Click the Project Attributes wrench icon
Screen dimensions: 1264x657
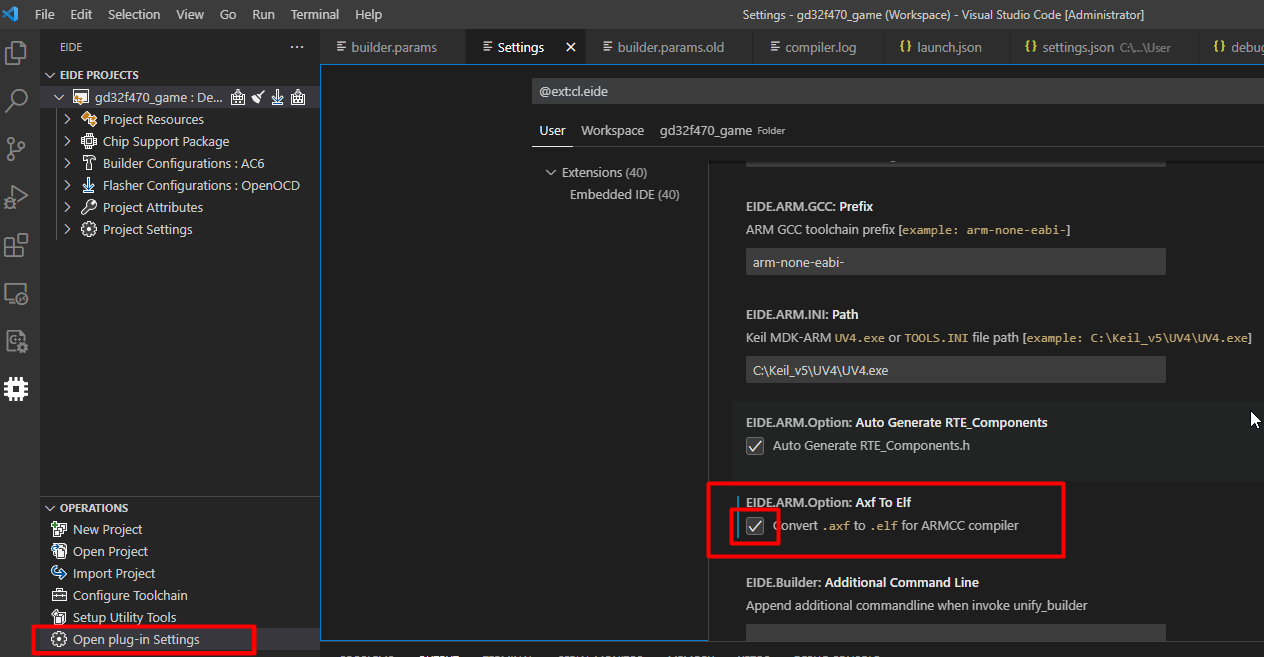pos(89,207)
